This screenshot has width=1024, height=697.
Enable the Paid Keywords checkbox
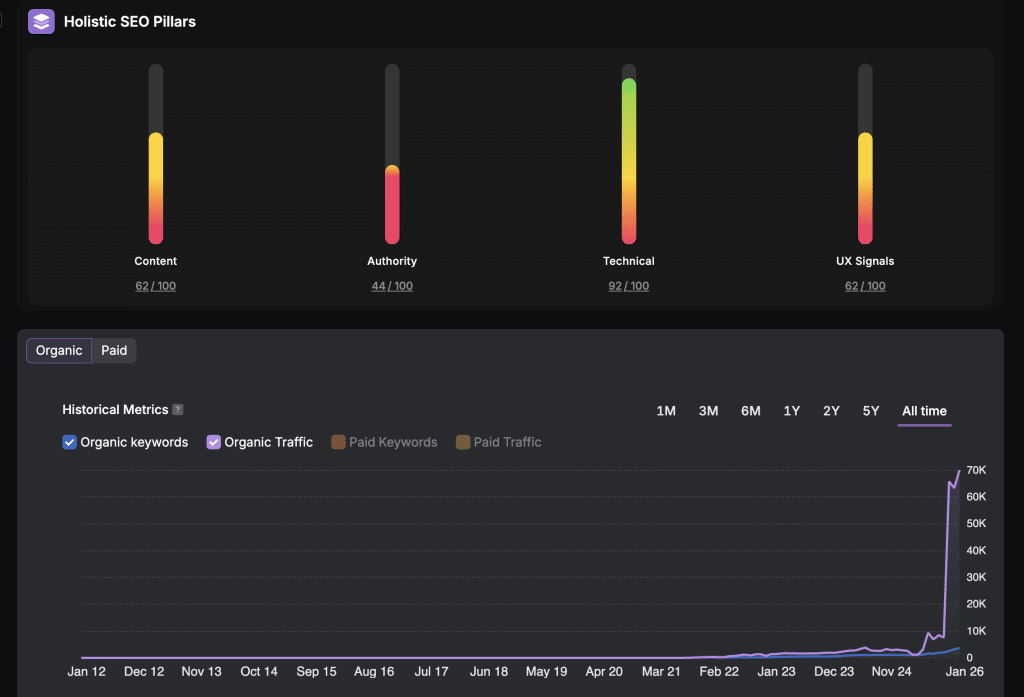[x=337, y=441]
